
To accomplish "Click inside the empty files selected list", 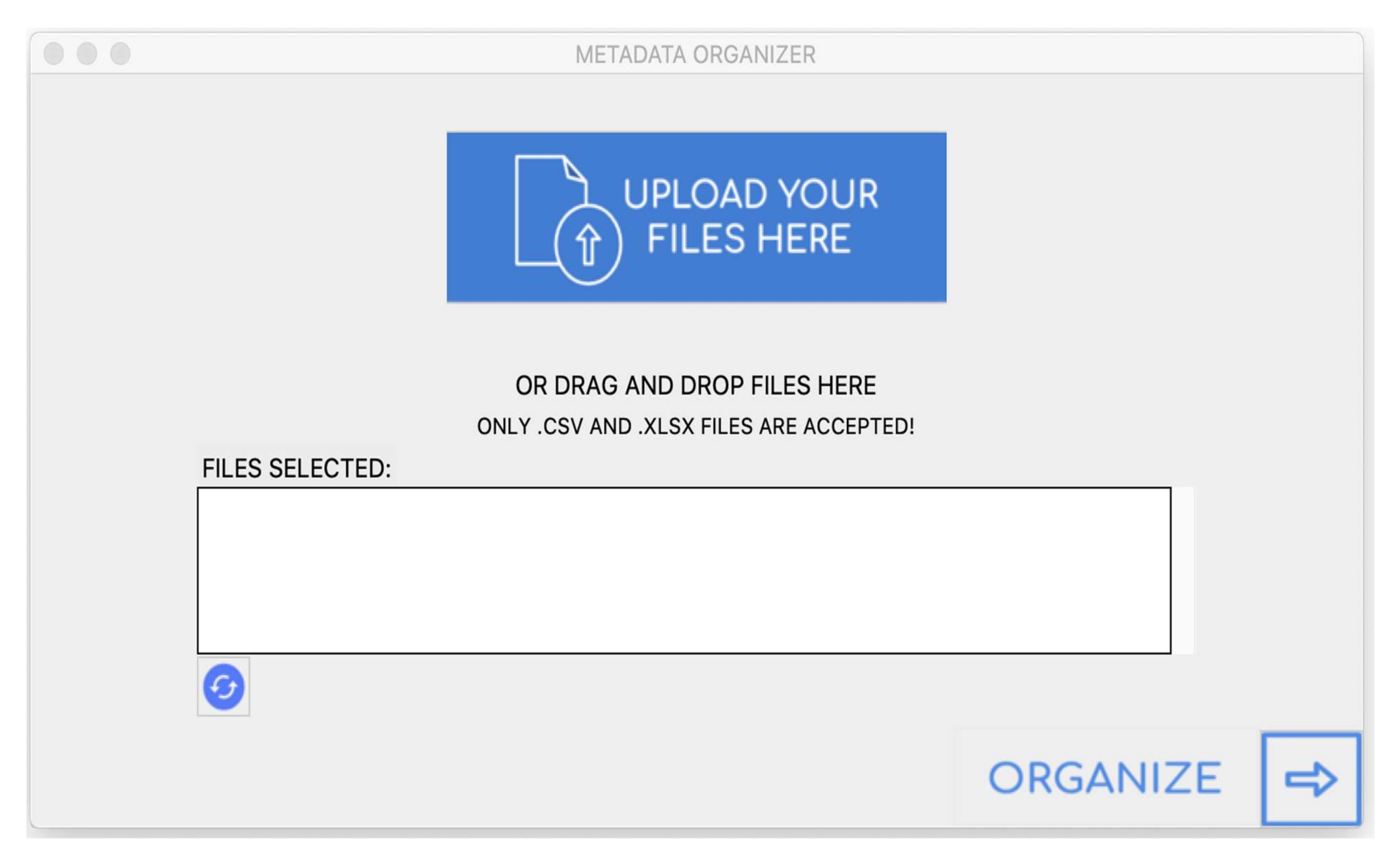I will click(x=683, y=570).
